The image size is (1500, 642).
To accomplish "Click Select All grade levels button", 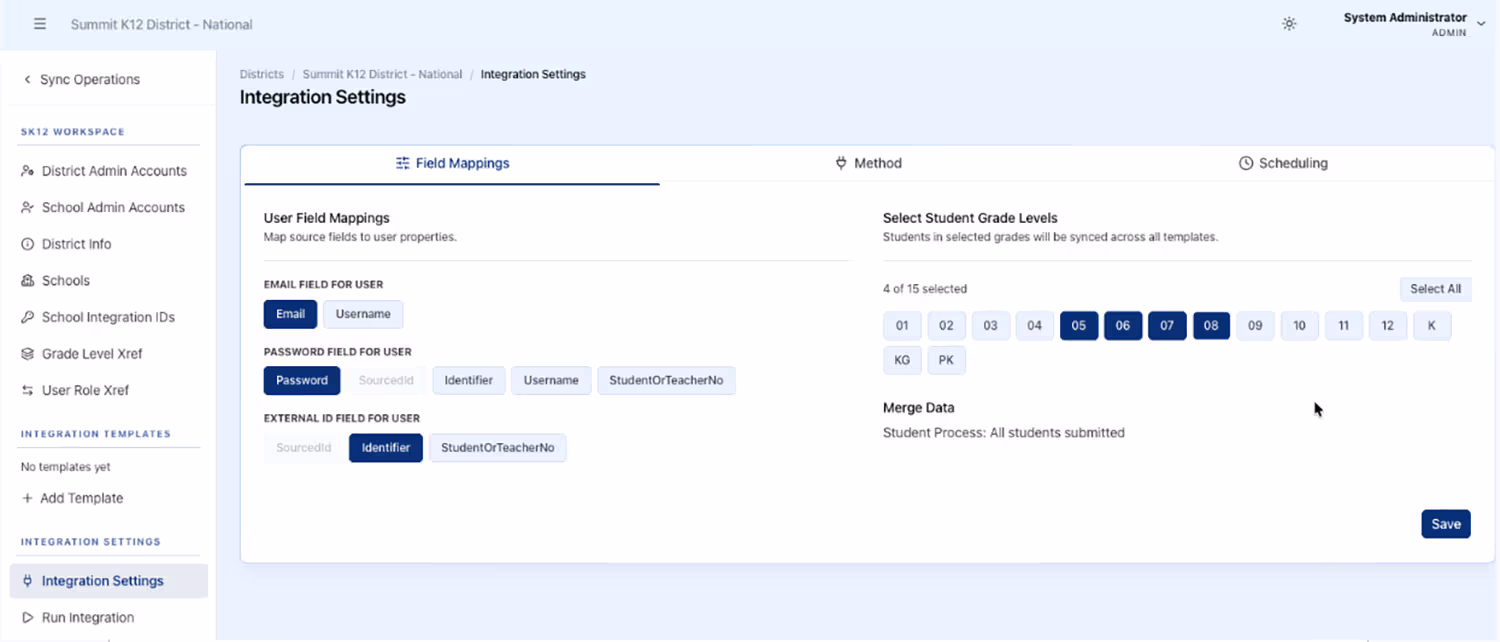I will 1435,289.
